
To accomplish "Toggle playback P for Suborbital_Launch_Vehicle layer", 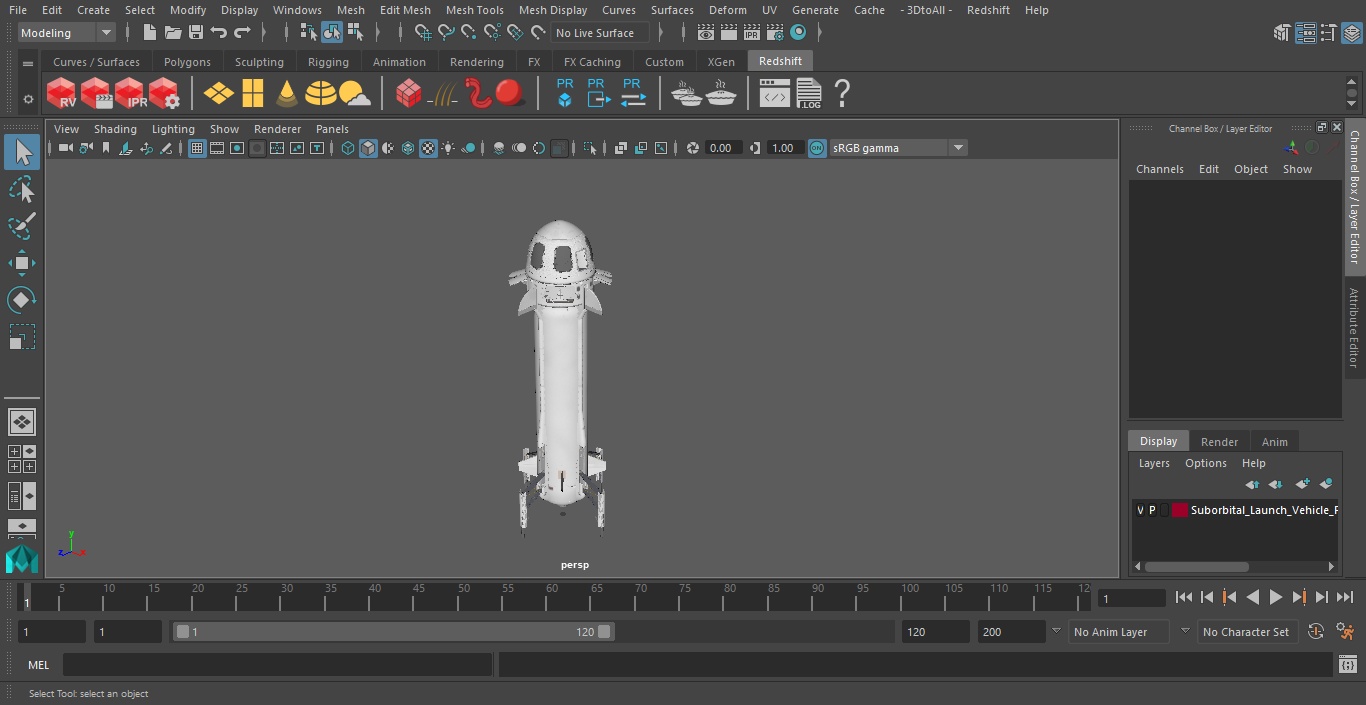I will pos(1152,510).
